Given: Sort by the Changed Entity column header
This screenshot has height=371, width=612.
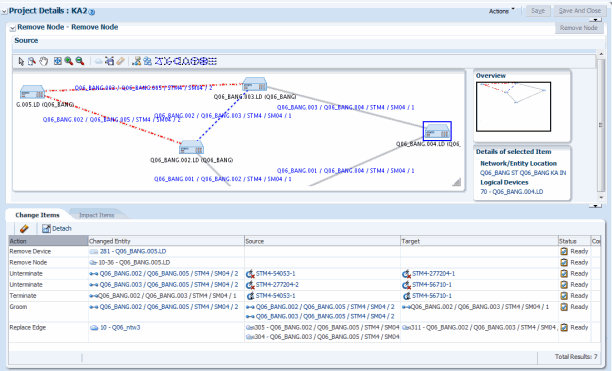Looking at the screenshot, I should coord(166,241).
